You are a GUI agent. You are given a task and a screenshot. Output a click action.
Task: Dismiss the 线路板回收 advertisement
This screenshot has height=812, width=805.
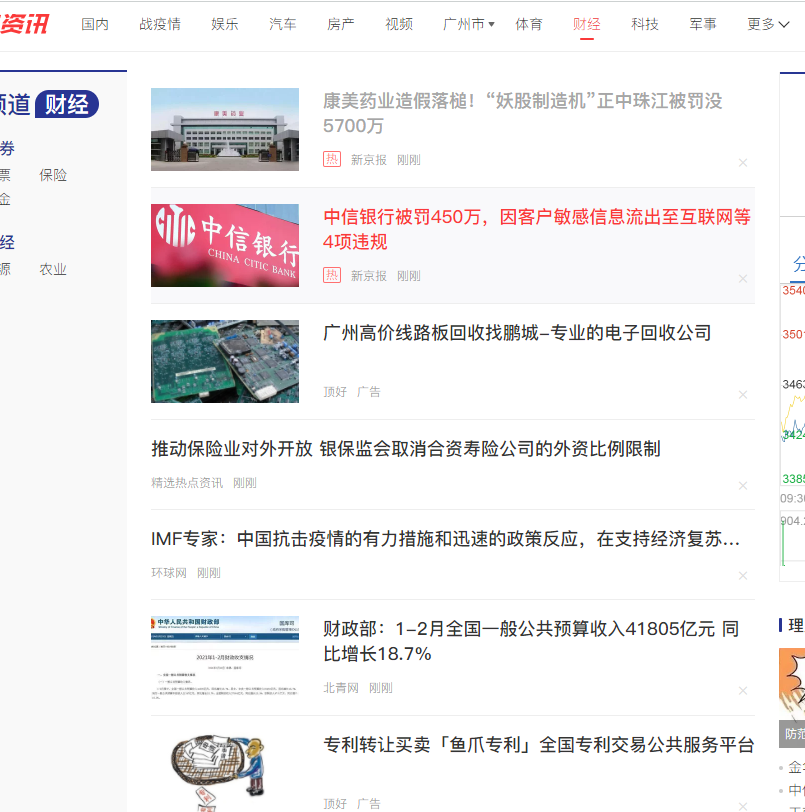[743, 395]
